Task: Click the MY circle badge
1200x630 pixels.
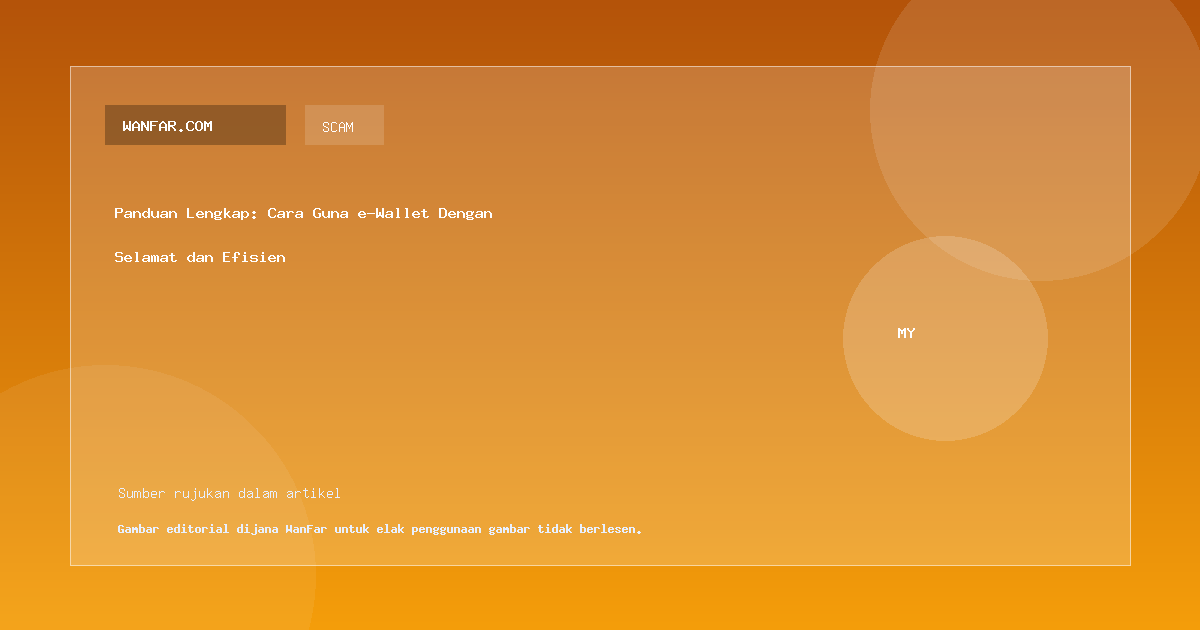Action: coord(945,338)
